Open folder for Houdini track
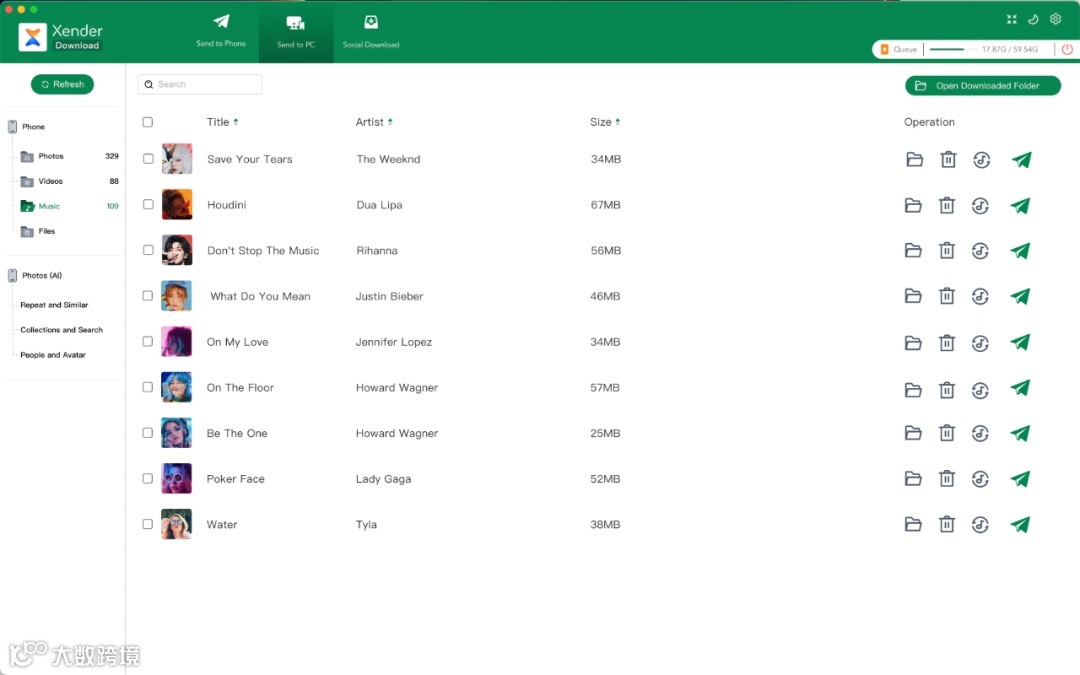 [x=913, y=205]
